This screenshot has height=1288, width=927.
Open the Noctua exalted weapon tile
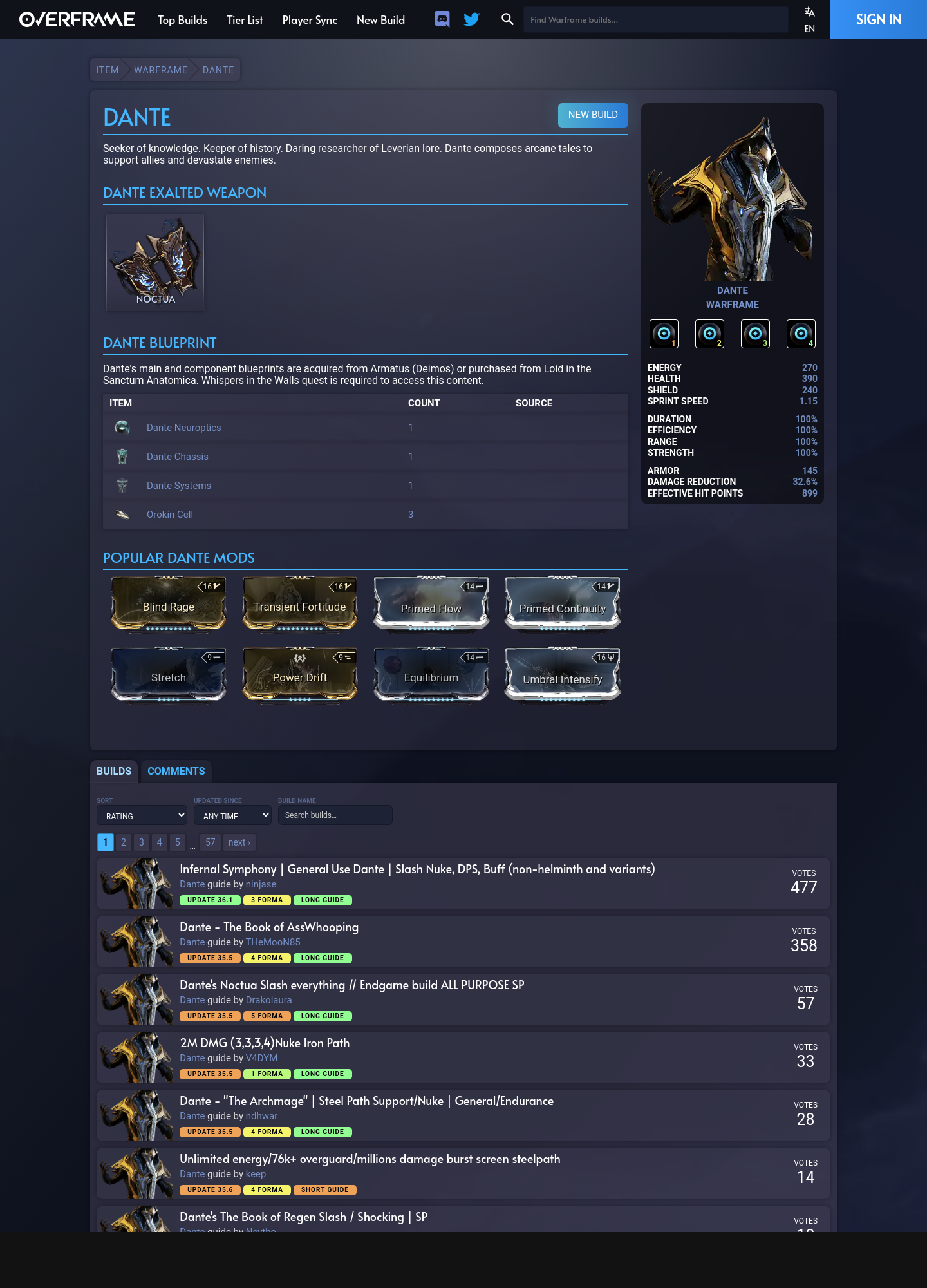(155, 263)
